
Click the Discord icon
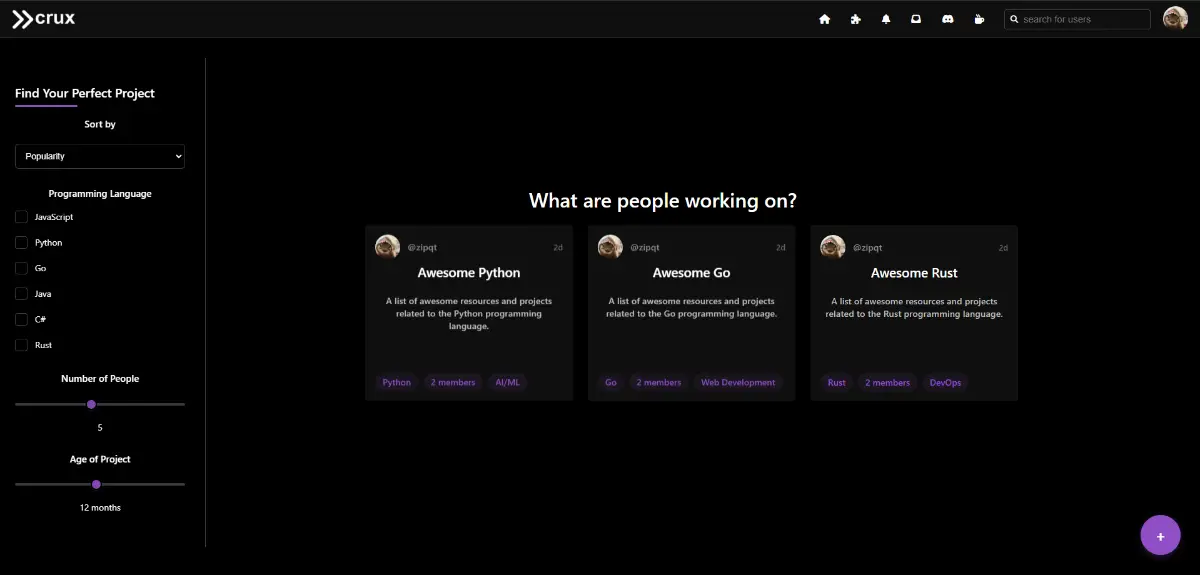947,19
